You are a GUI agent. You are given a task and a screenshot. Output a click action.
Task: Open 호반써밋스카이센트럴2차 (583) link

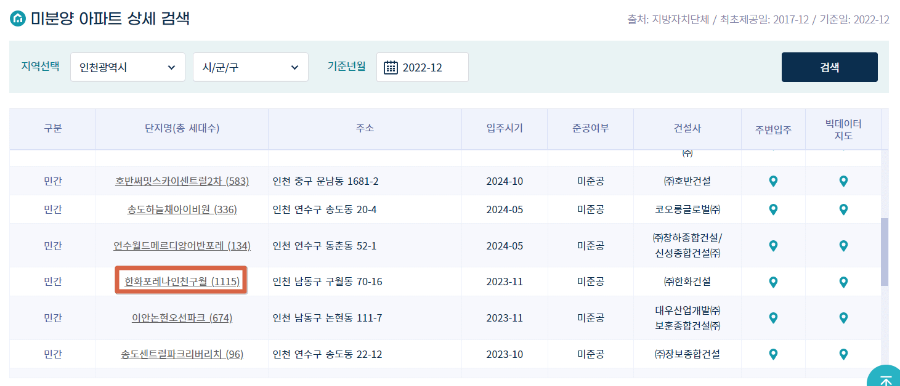pos(181,182)
